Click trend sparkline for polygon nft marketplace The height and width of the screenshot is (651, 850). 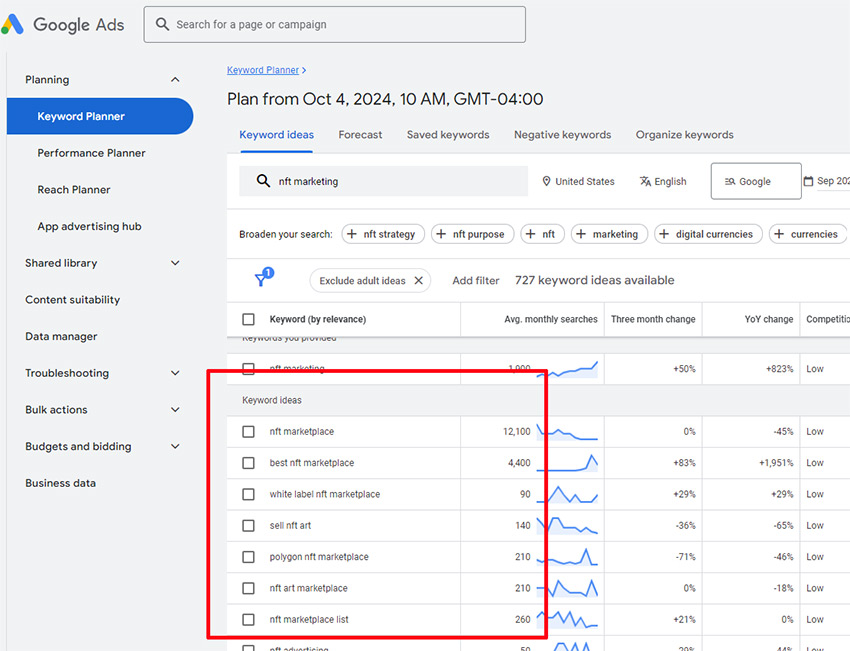click(567, 557)
